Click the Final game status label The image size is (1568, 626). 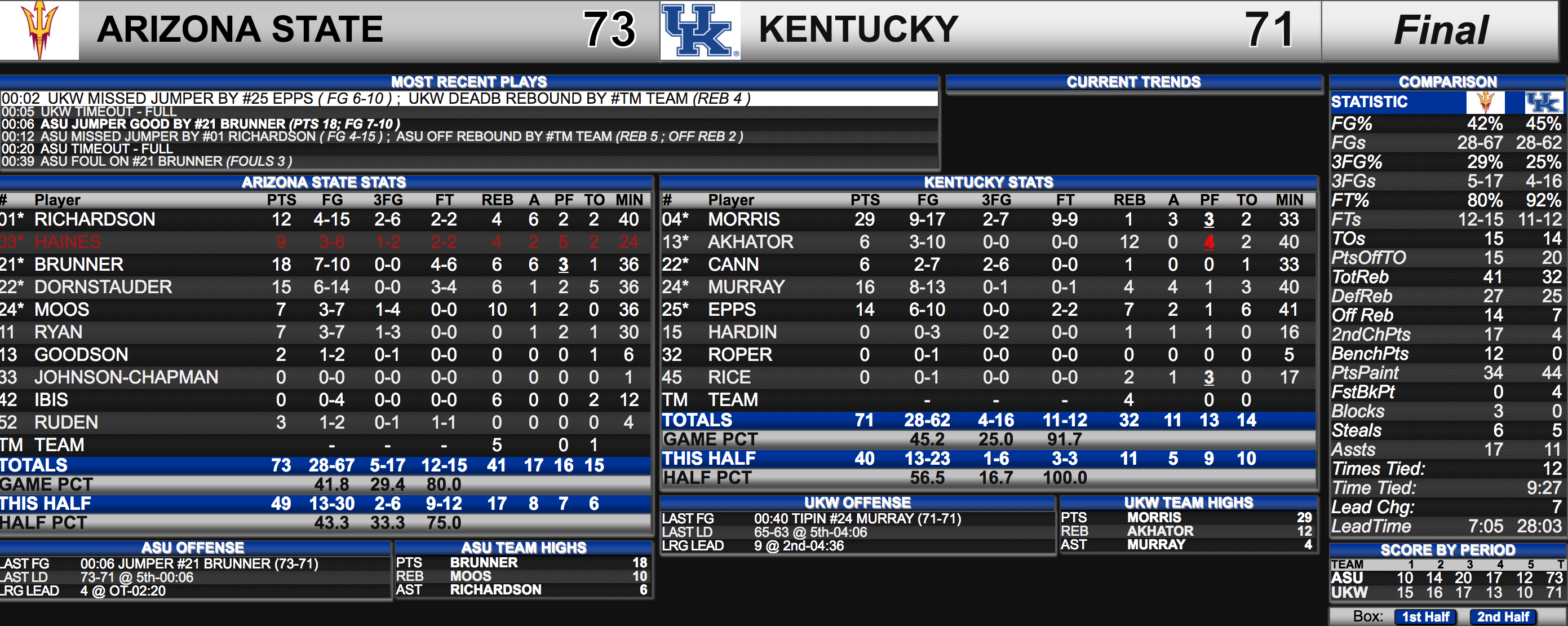(1441, 30)
